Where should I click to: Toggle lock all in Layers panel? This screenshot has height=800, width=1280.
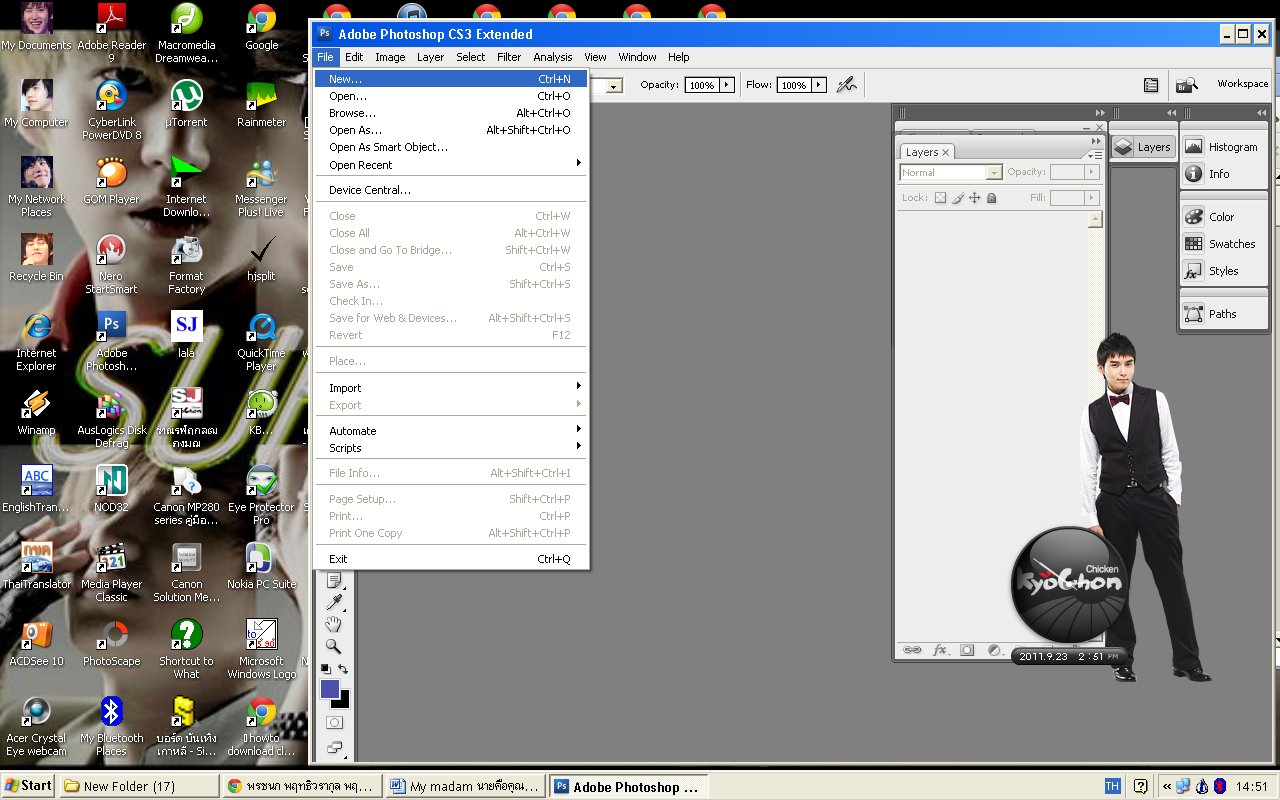pos(991,198)
